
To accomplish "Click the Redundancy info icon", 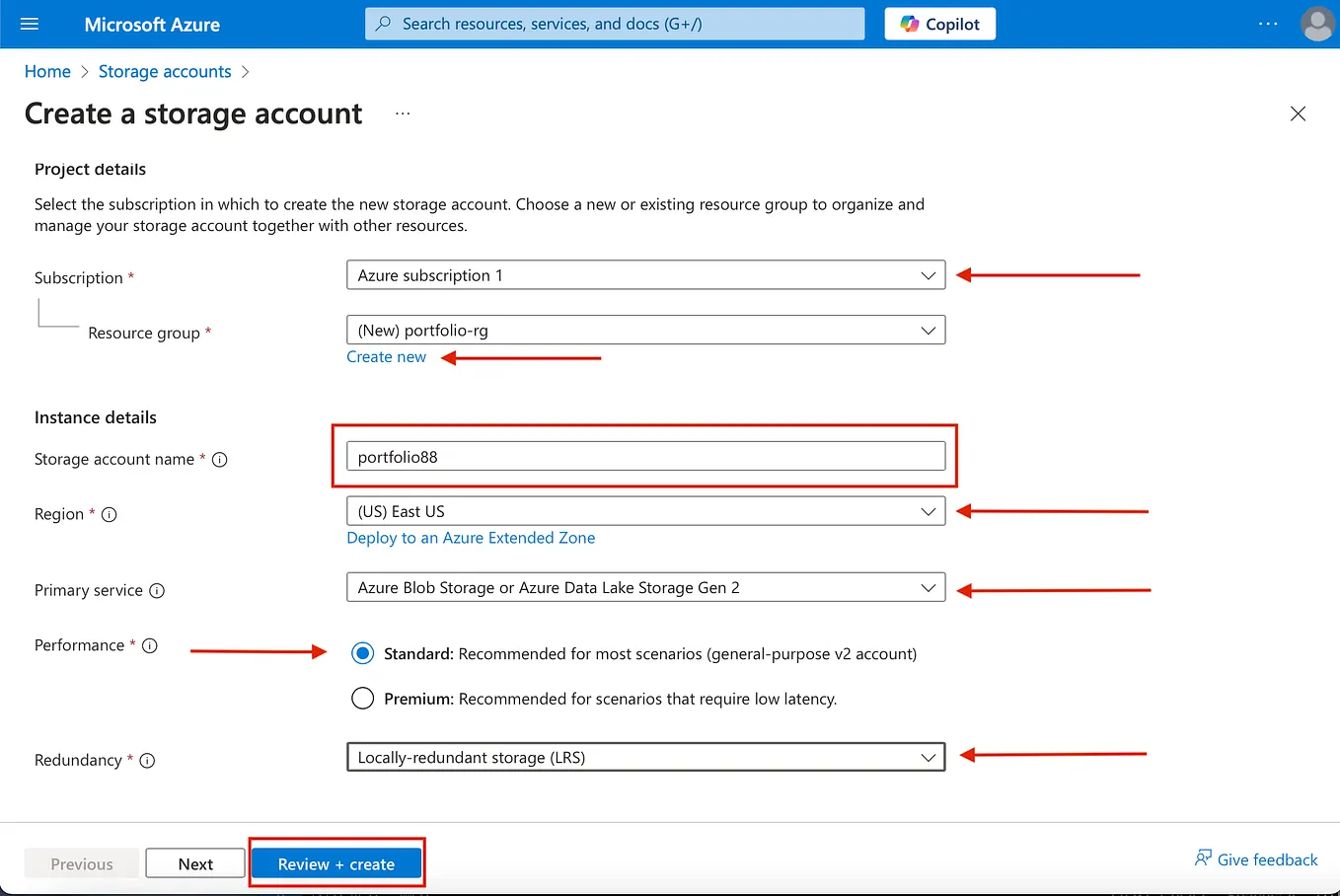I will (147, 761).
